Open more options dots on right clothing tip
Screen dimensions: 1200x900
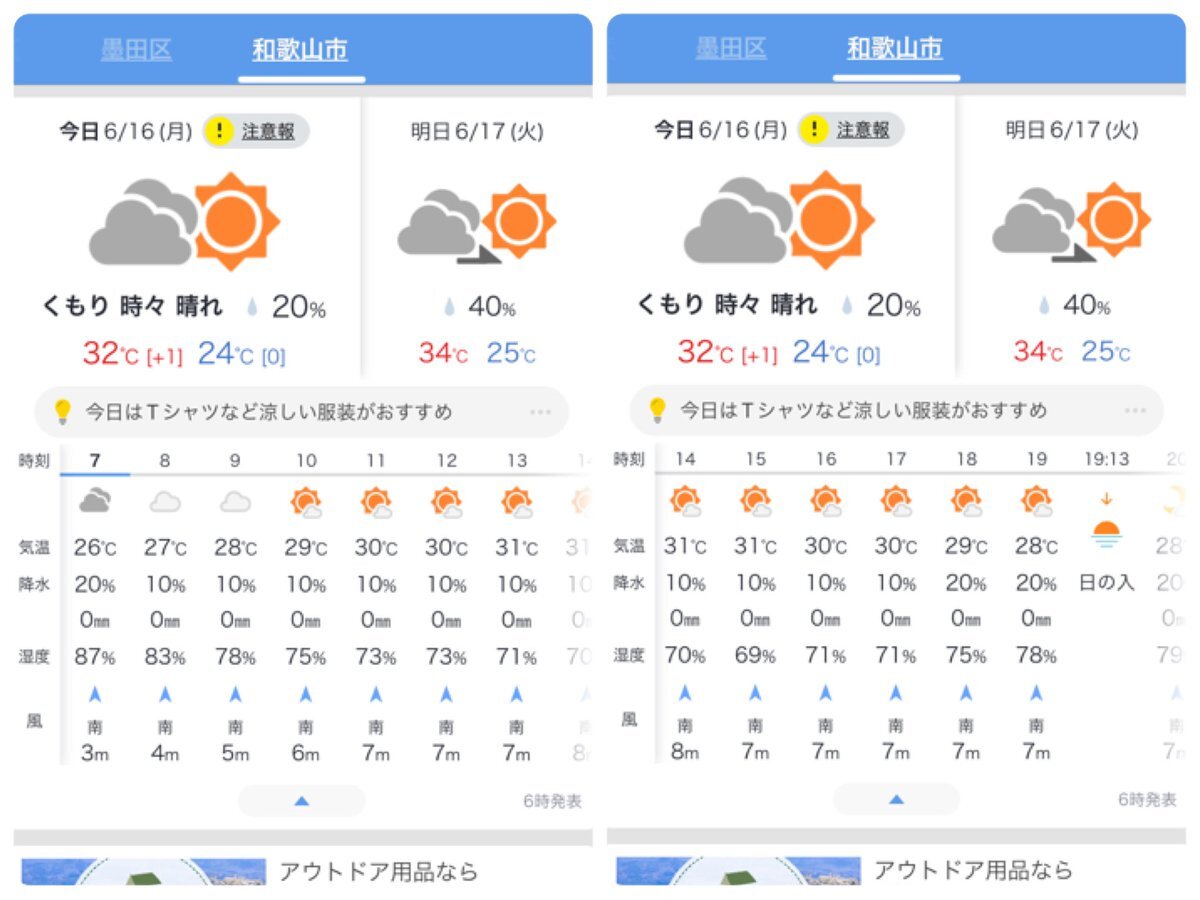[1135, 411]
